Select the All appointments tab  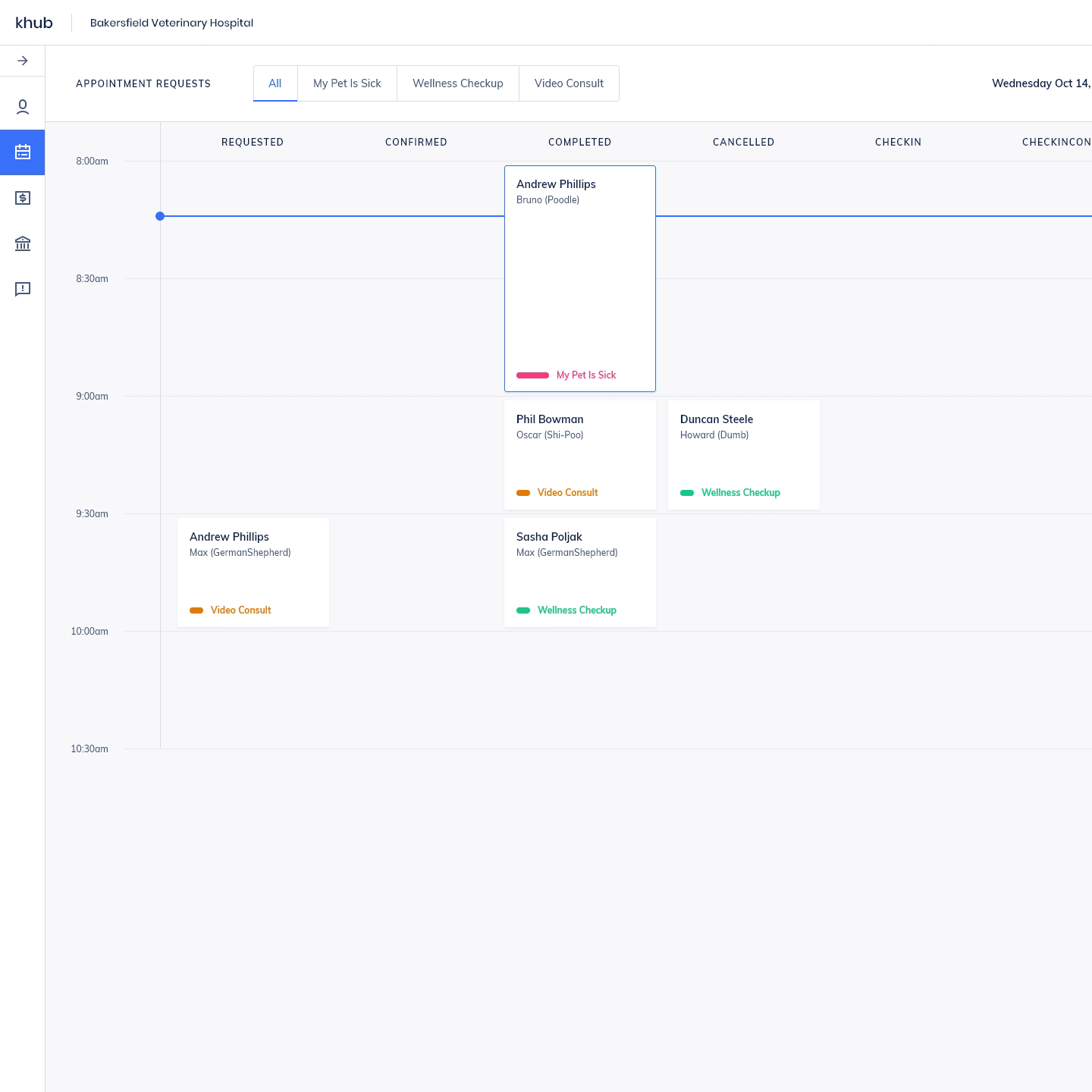[x=275, y=83]
